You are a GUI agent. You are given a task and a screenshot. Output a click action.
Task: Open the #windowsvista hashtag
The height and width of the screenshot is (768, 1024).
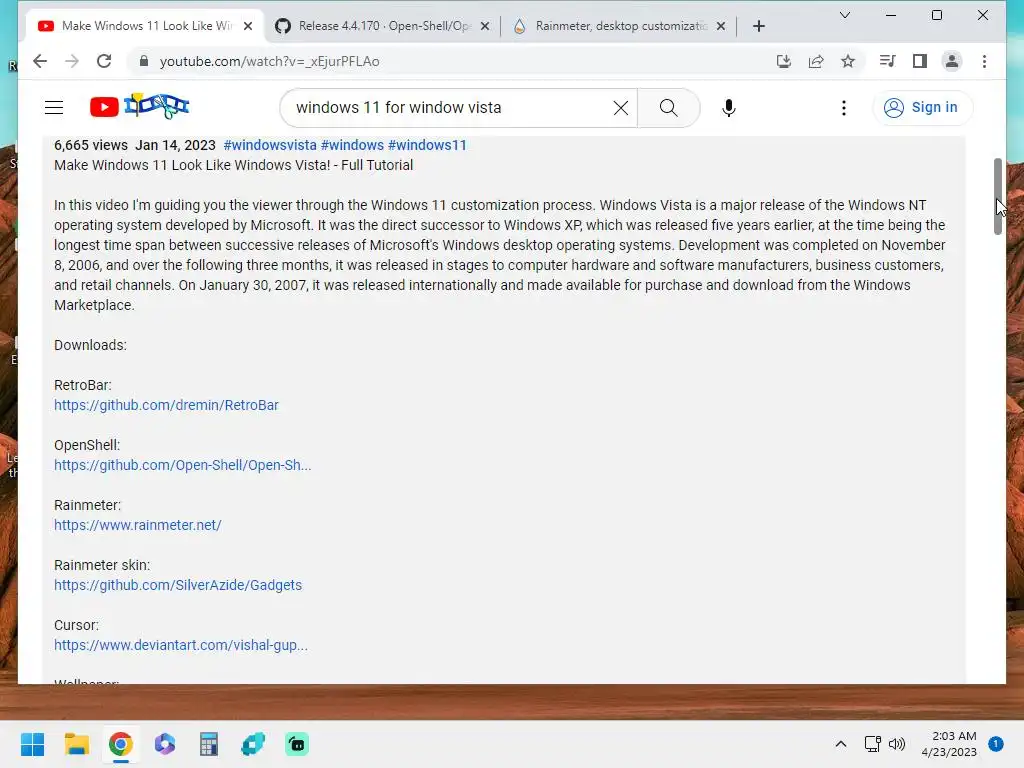(270, 145)
